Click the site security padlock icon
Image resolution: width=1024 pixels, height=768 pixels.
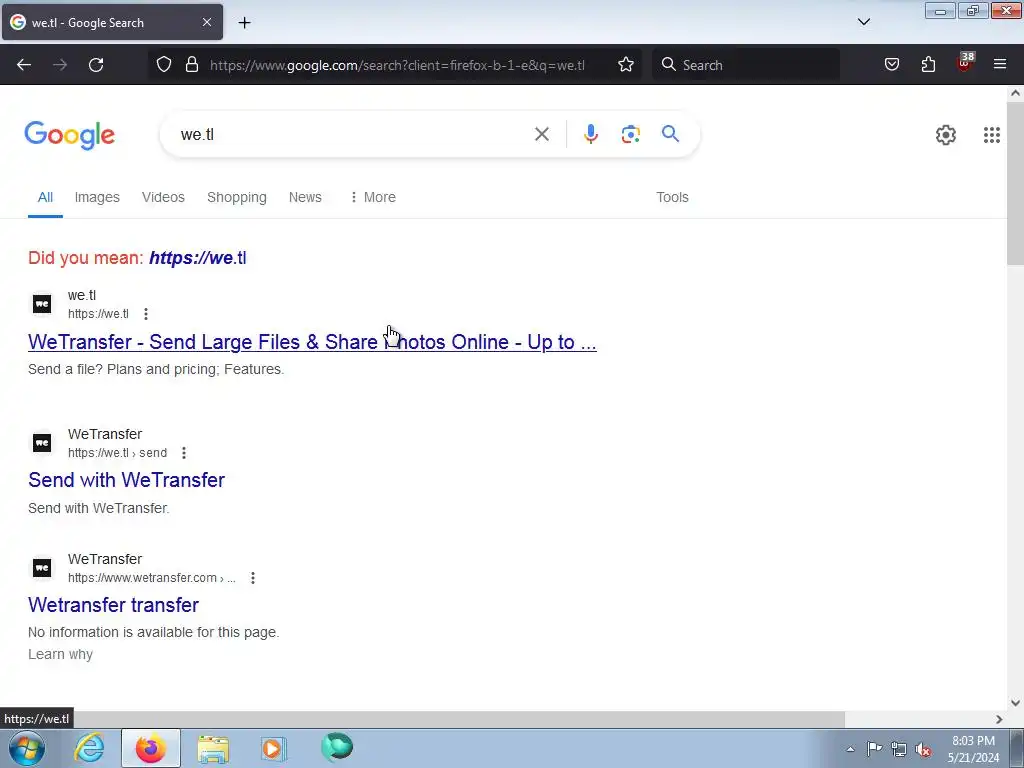pos(191,65)
